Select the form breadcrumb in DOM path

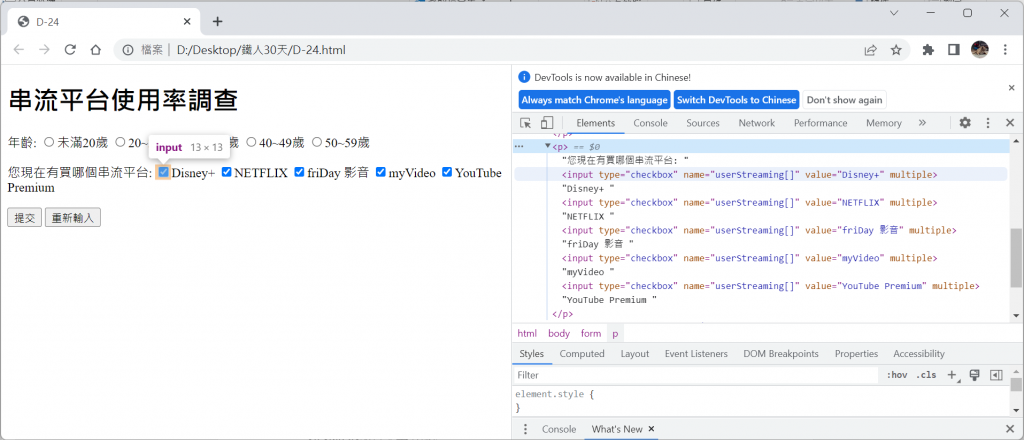591,333
